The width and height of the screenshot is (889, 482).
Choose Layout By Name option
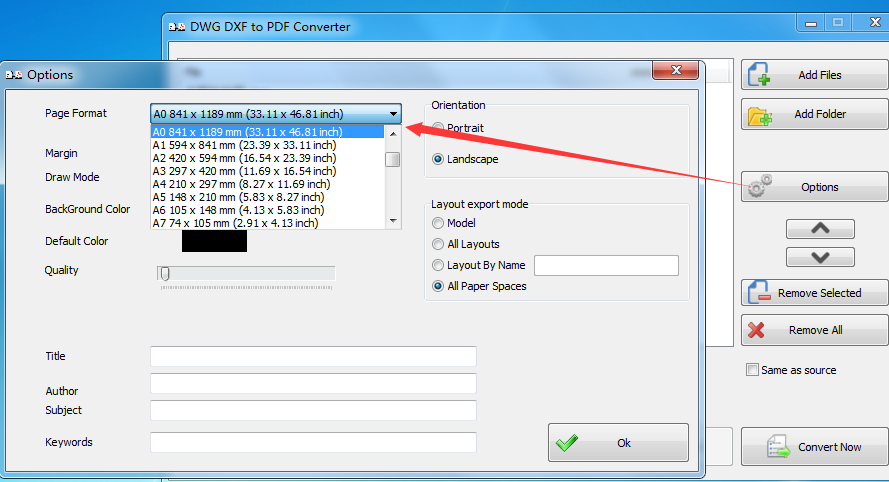[438, 265]
